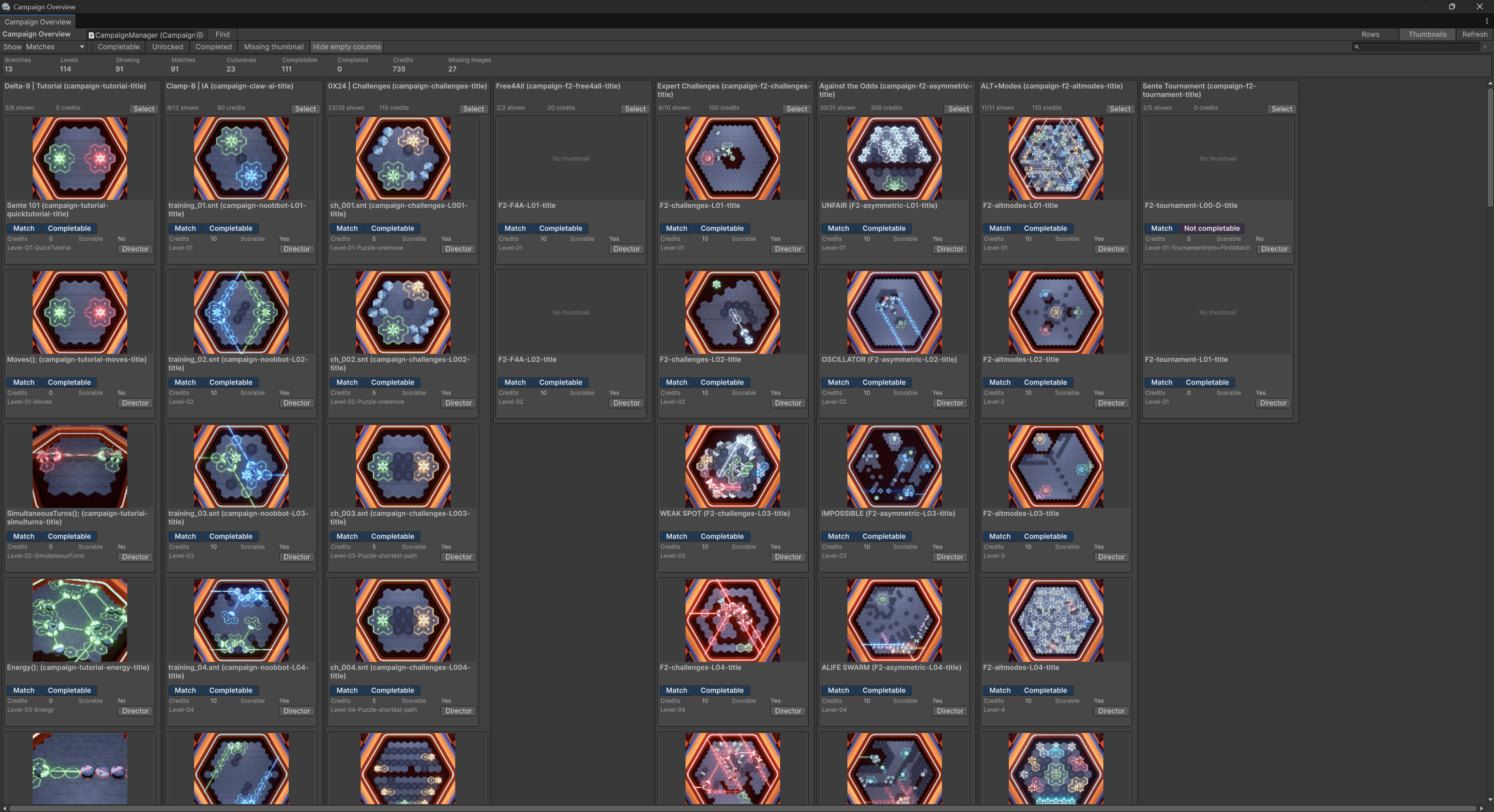Open Director for Sente 101 level
Image resolution: width=1494 pixels, height=812 pixels.
pyautogui.click(x=135, y=249)
